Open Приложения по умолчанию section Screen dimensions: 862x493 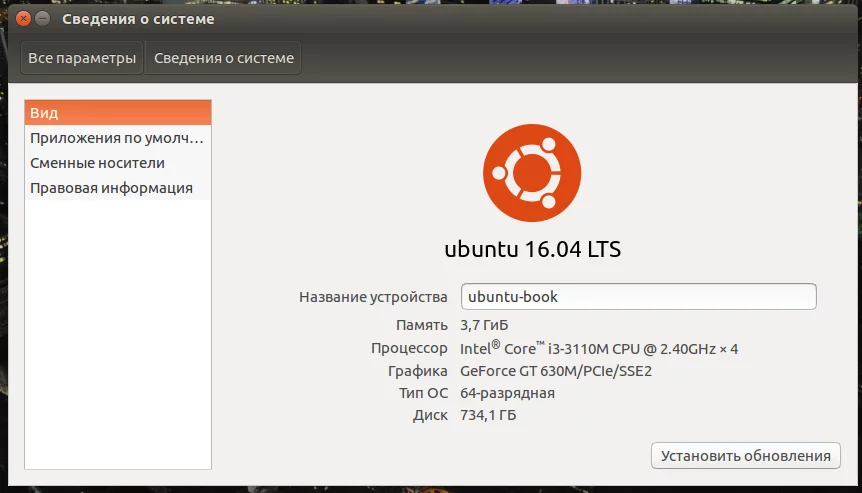[x=118, y=138]
